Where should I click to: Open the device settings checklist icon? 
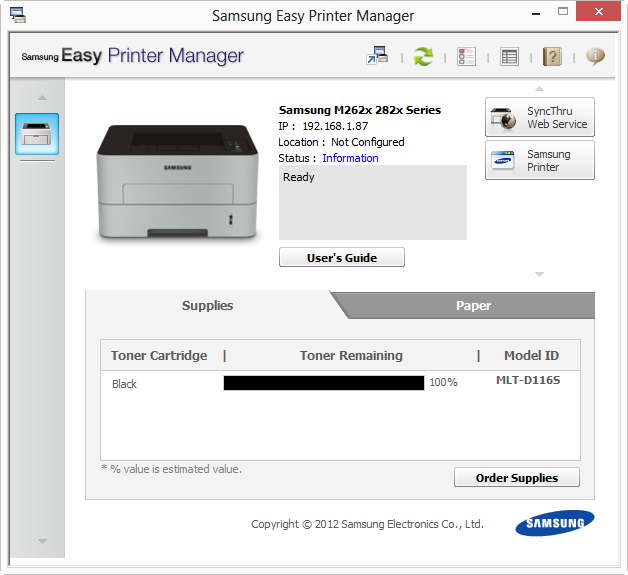(466, 56)
